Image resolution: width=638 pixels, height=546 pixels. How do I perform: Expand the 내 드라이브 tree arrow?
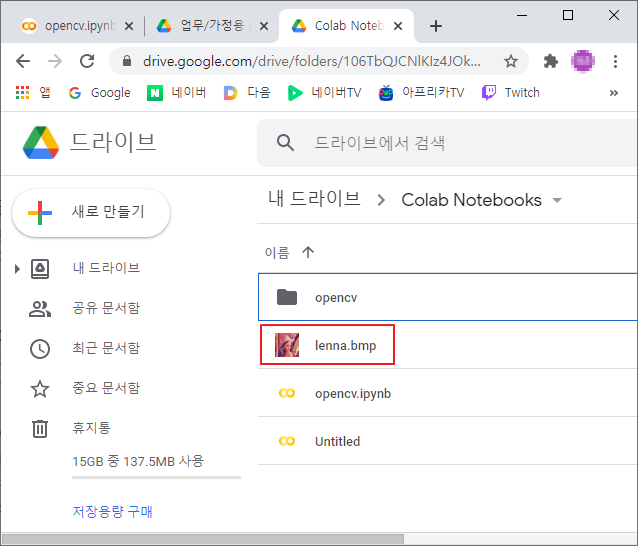(x=17, y=269)
